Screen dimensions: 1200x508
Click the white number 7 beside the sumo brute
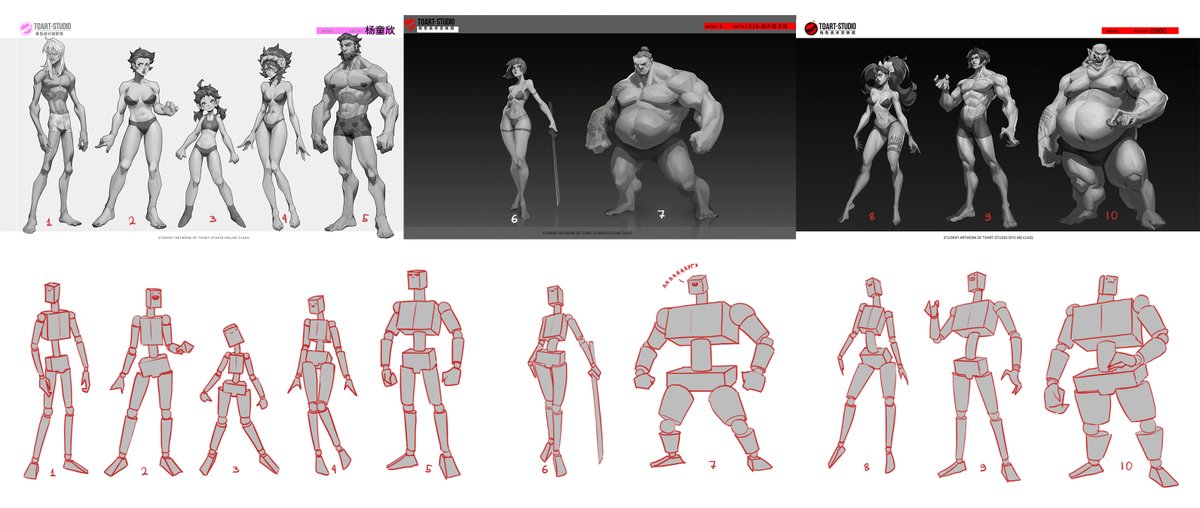[x=659, y=214]
